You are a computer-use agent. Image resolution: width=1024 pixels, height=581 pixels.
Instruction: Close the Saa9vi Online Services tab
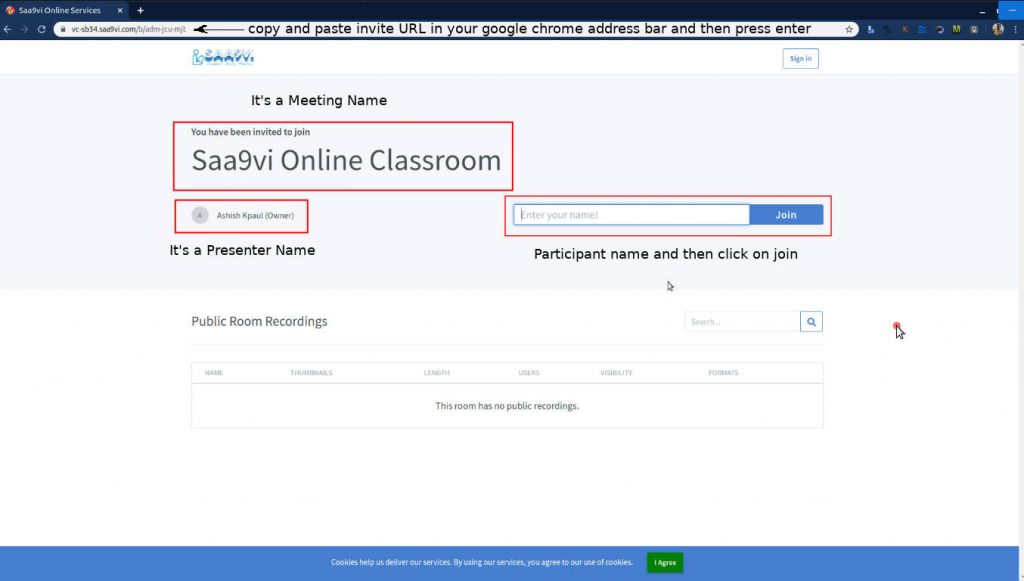point(120,10)
